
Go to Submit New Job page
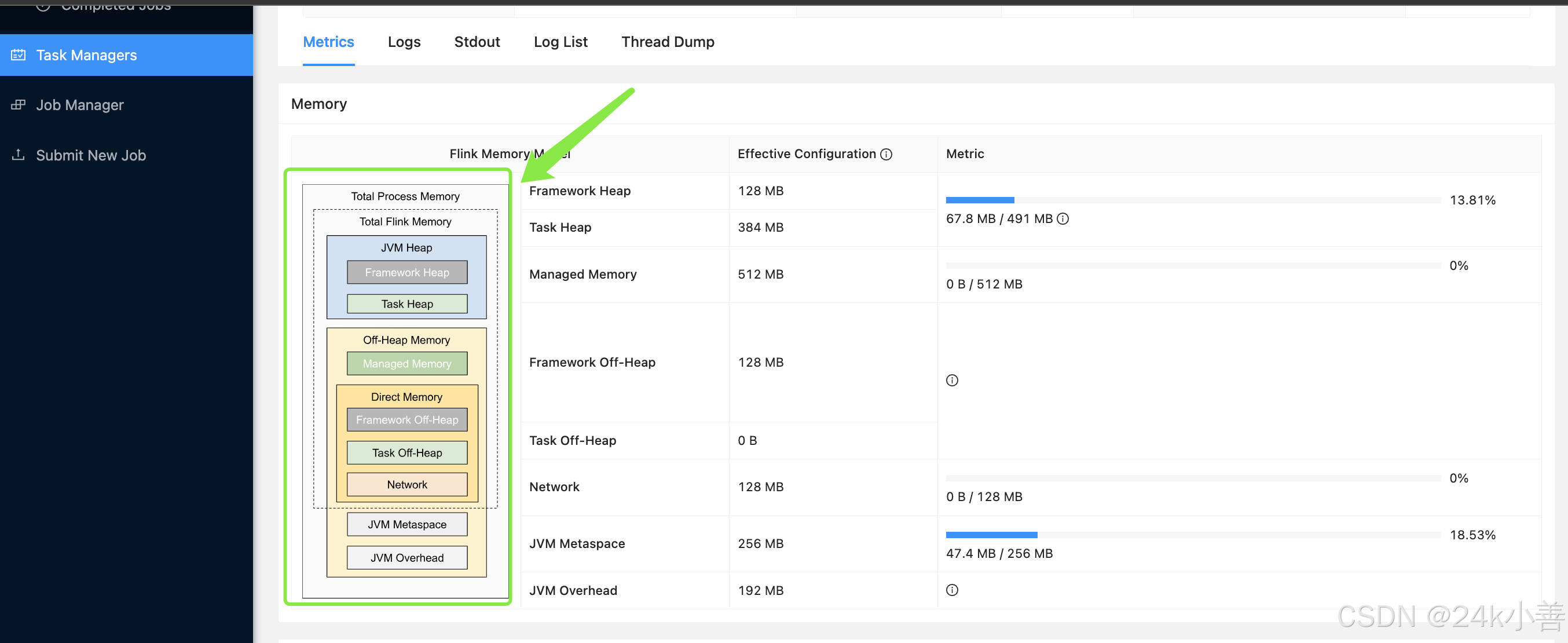click(x=91, y=155)
